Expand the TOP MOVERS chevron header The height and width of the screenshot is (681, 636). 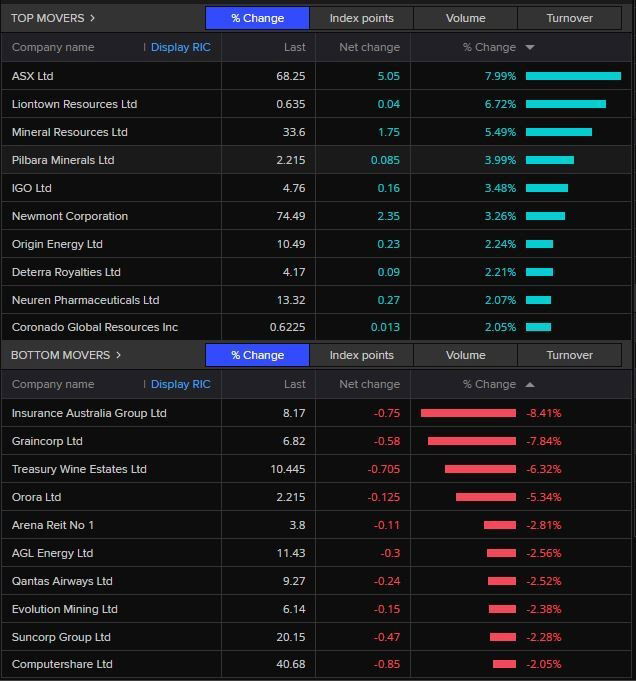click(x=92, y=18)
